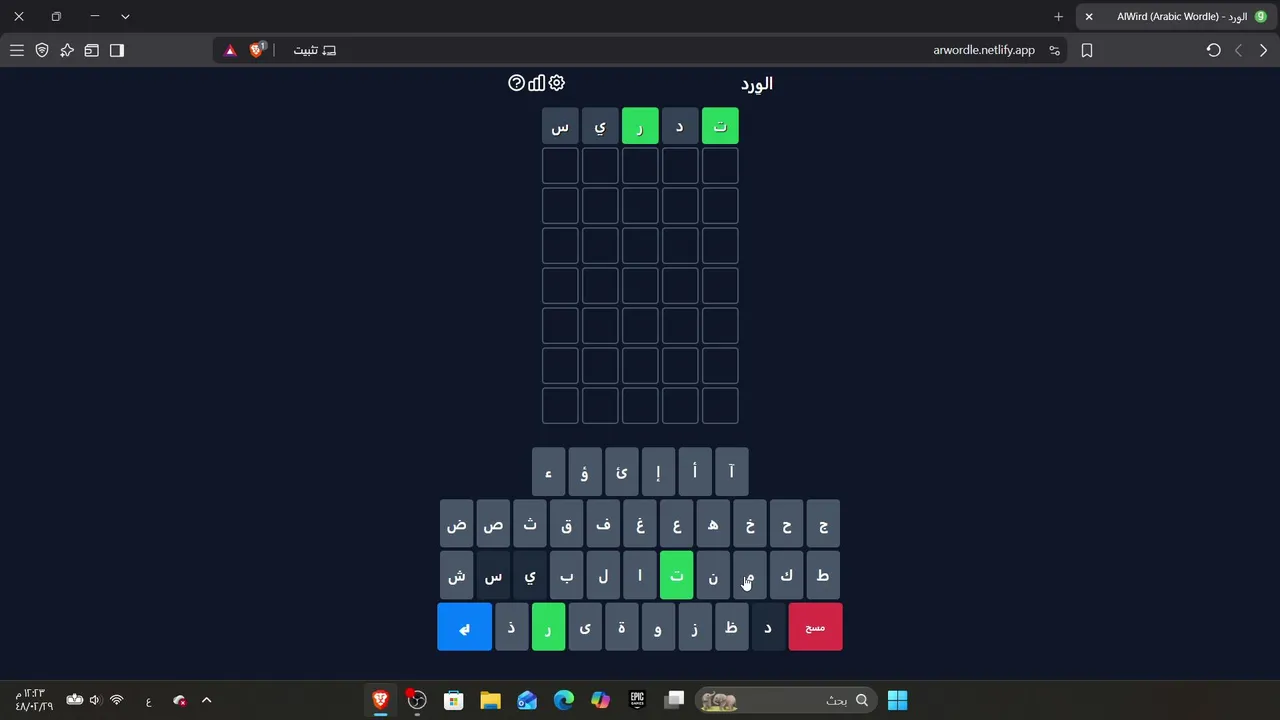Click the ي tile in first guess row

pyautogui.click(x=600, y=126)
